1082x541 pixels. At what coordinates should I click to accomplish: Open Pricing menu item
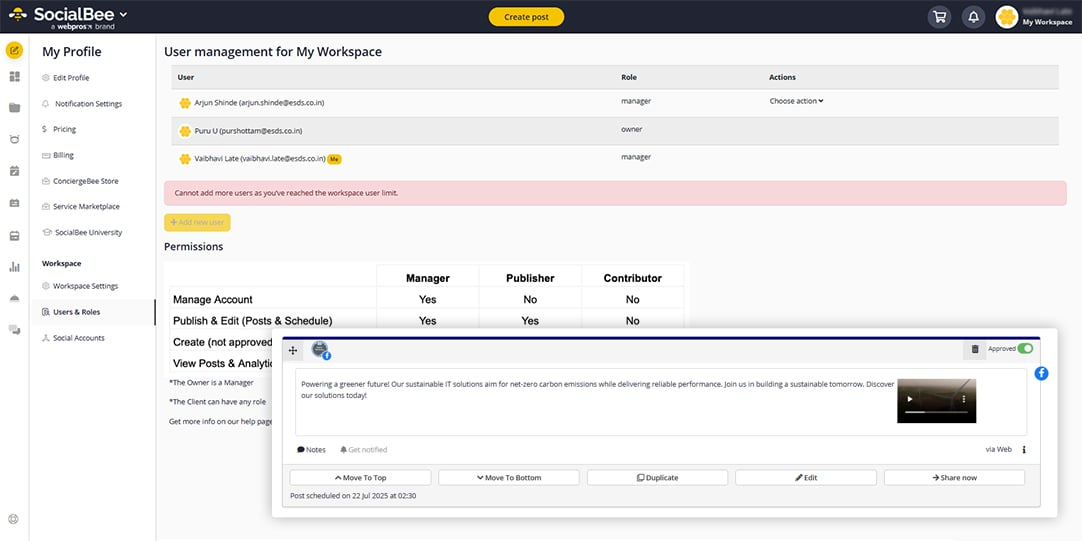click(x=59, y=129)
